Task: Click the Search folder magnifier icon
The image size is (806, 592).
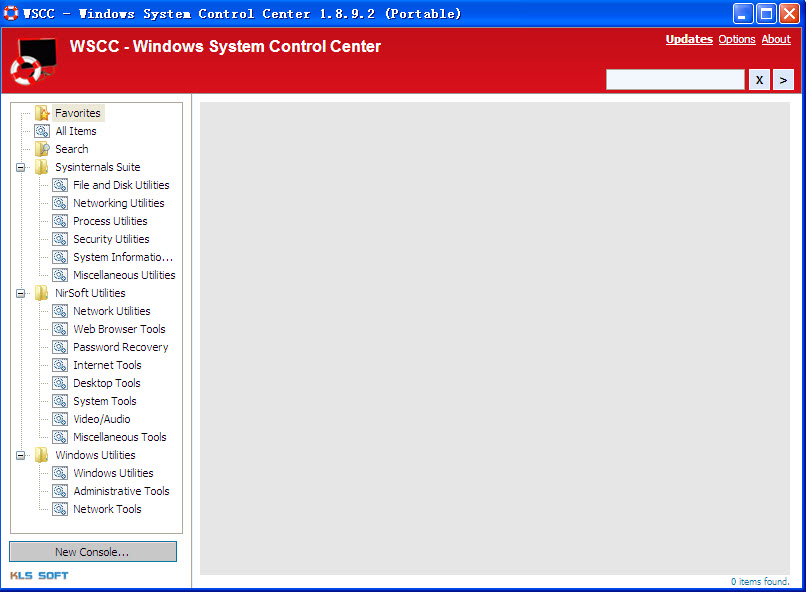Action: pyautogui.click(x=42, y=149)
